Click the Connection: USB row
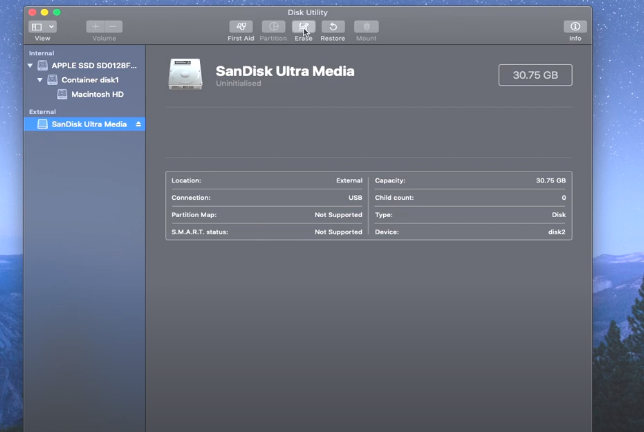The width and height of the screenshot is (644, 432). click(267, 198)
